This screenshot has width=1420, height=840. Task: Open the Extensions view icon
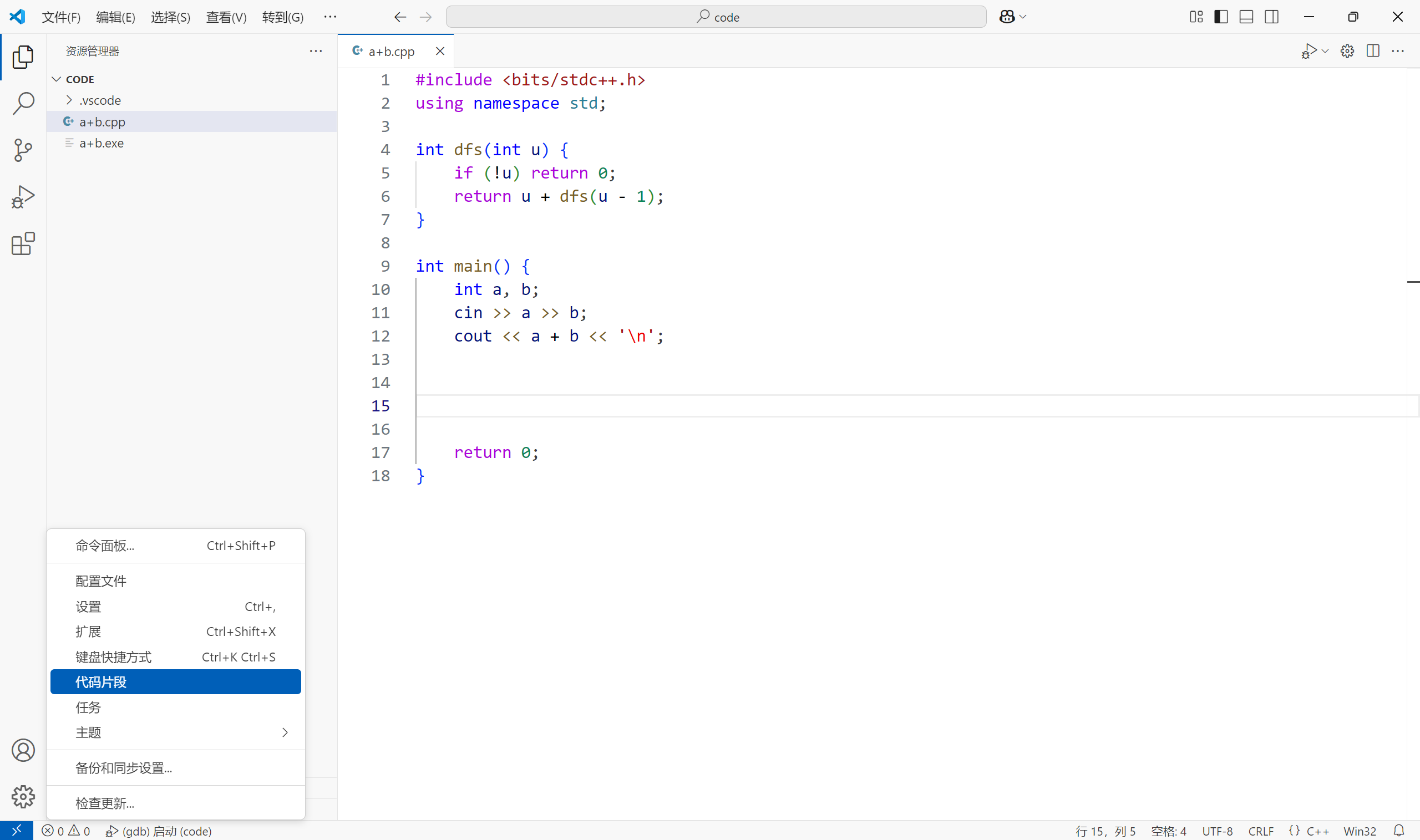23,244
